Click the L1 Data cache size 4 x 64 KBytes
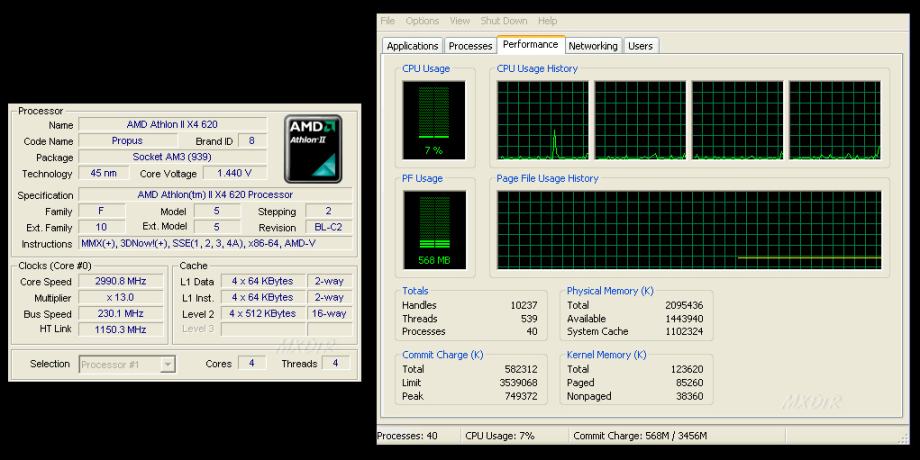 (262, 281)
